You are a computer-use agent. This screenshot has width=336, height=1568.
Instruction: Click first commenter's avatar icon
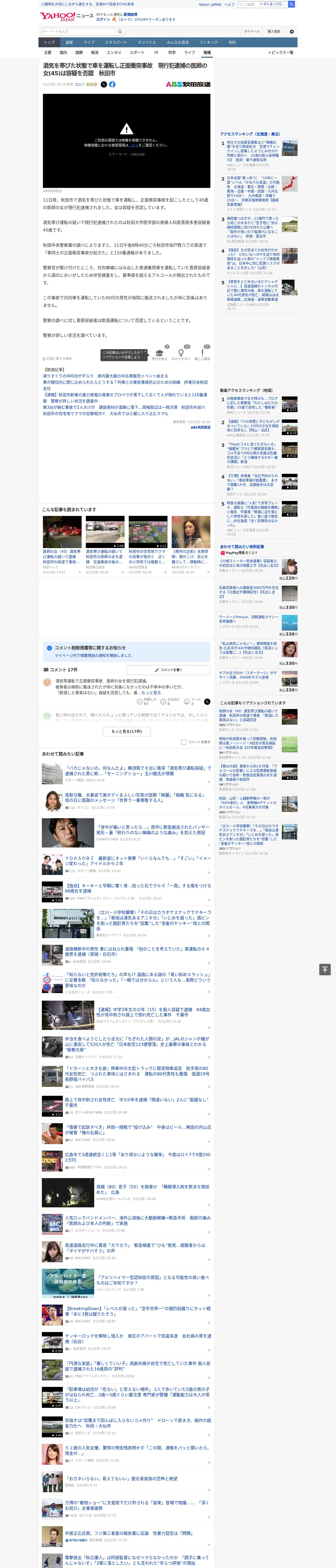tap(47, 682)
